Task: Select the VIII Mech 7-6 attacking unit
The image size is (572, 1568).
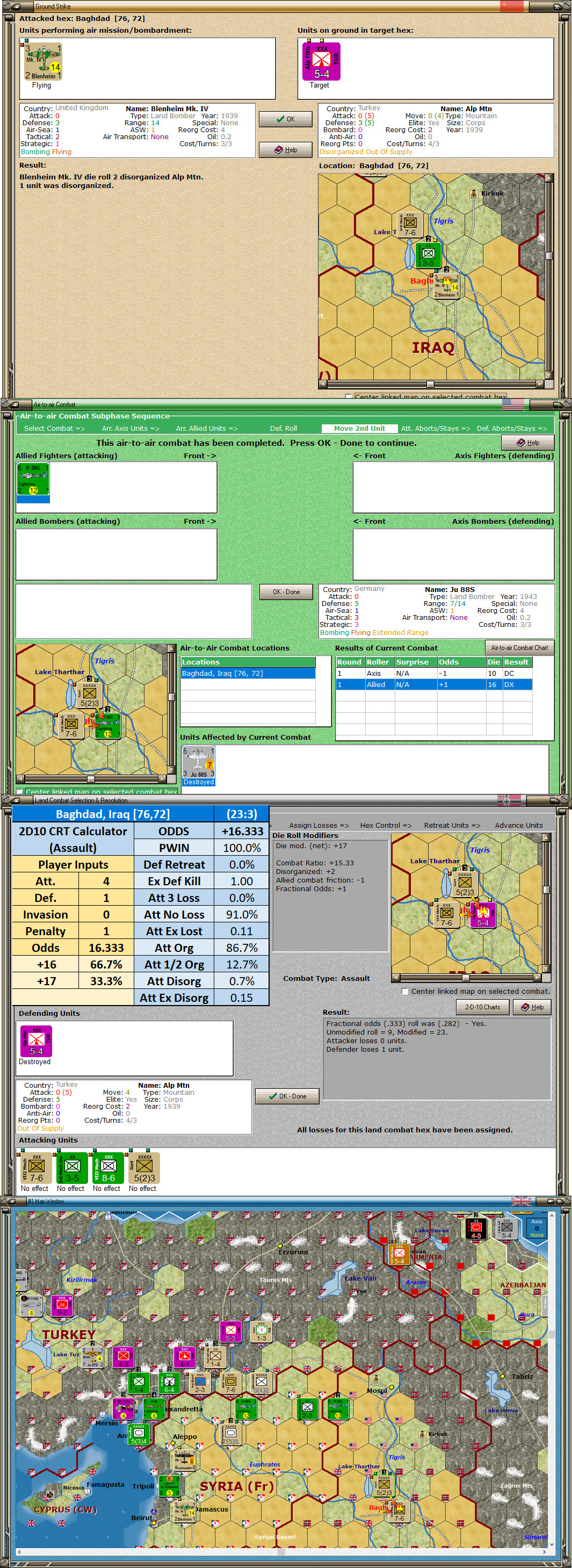Action: (36, 1168)
